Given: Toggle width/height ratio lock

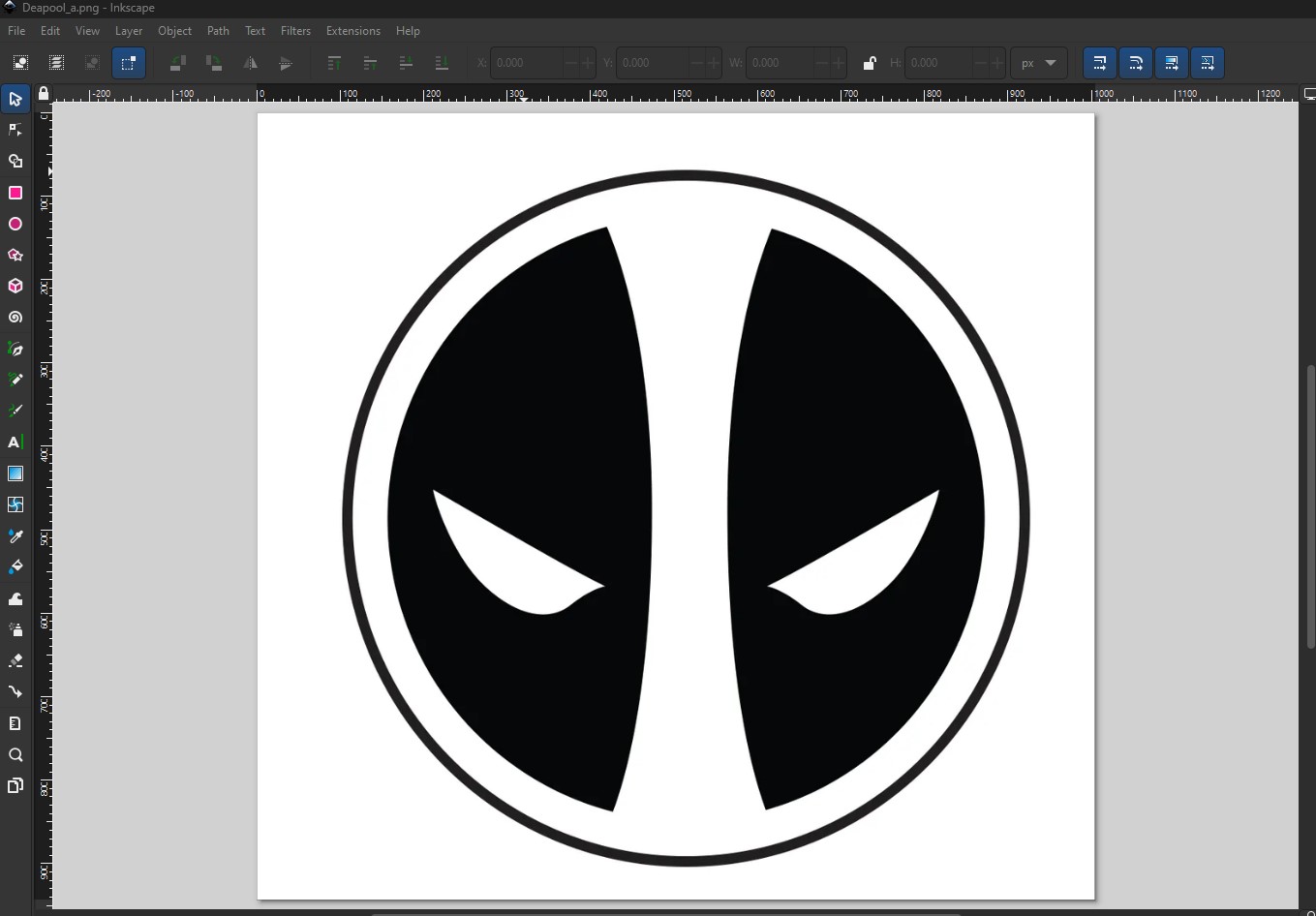Looking at the screenshot, I should coord(870,63).
